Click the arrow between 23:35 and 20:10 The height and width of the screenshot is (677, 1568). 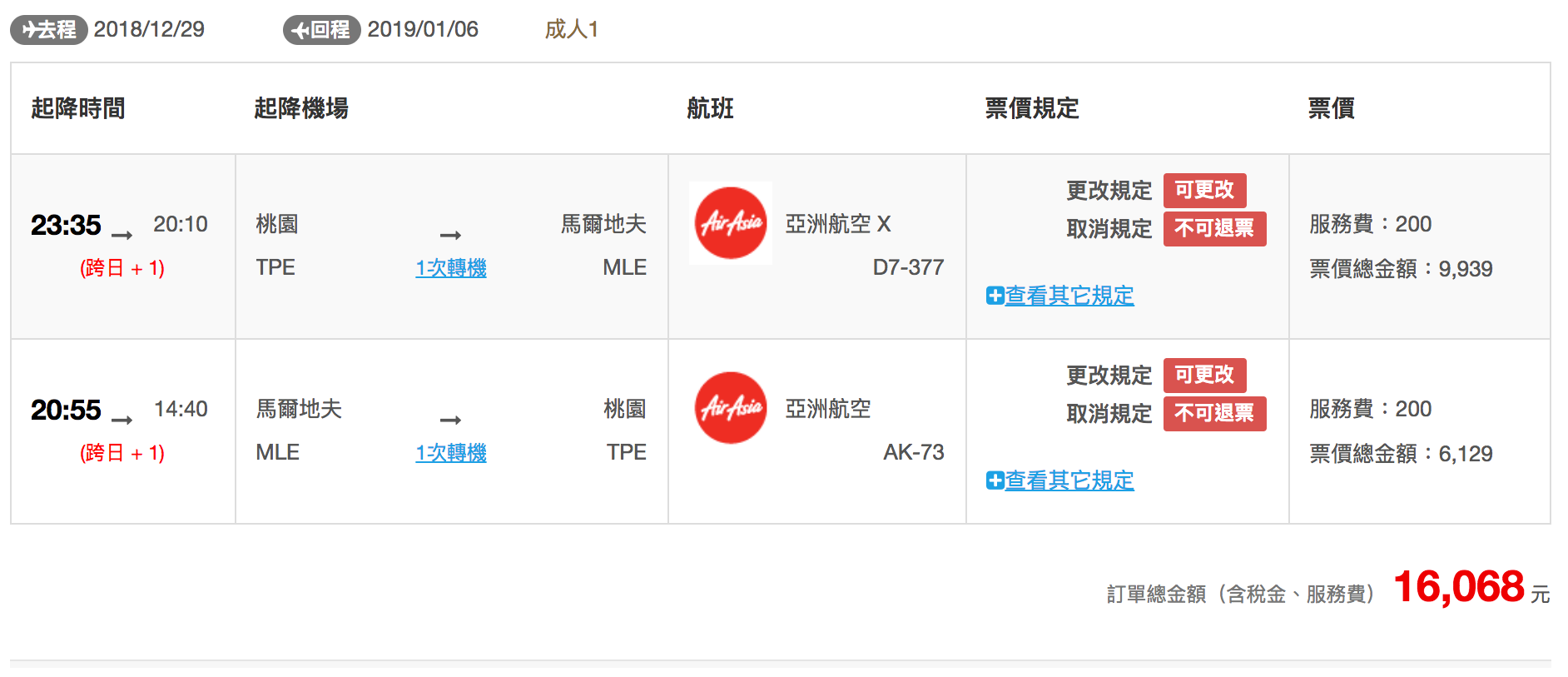[x=122, y=235]
